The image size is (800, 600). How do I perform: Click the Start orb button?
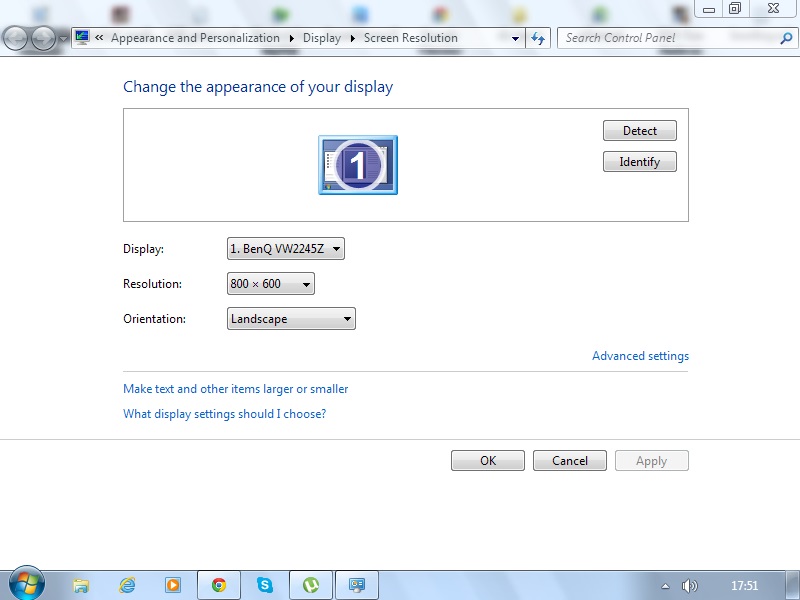[27, 584]
